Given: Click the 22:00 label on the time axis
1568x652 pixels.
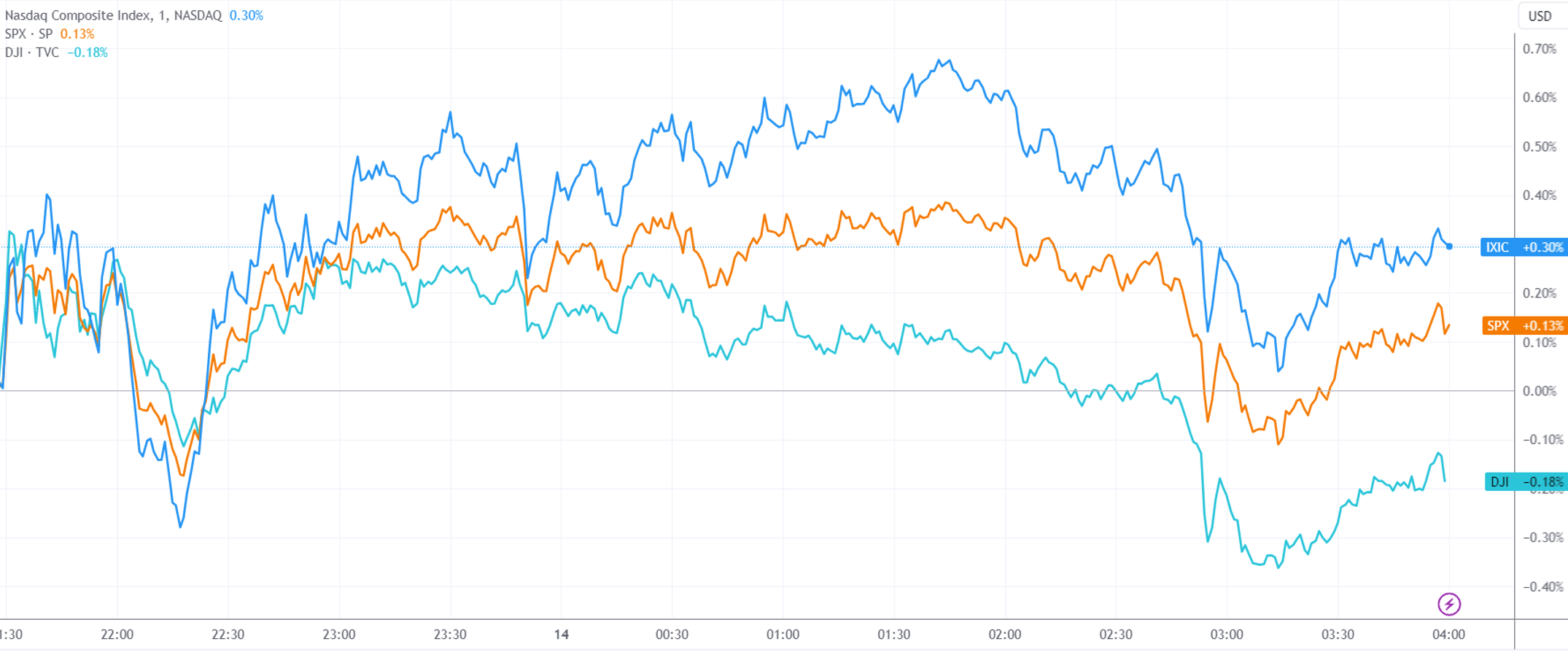Looking at the screenshot, I should [117, 634].
